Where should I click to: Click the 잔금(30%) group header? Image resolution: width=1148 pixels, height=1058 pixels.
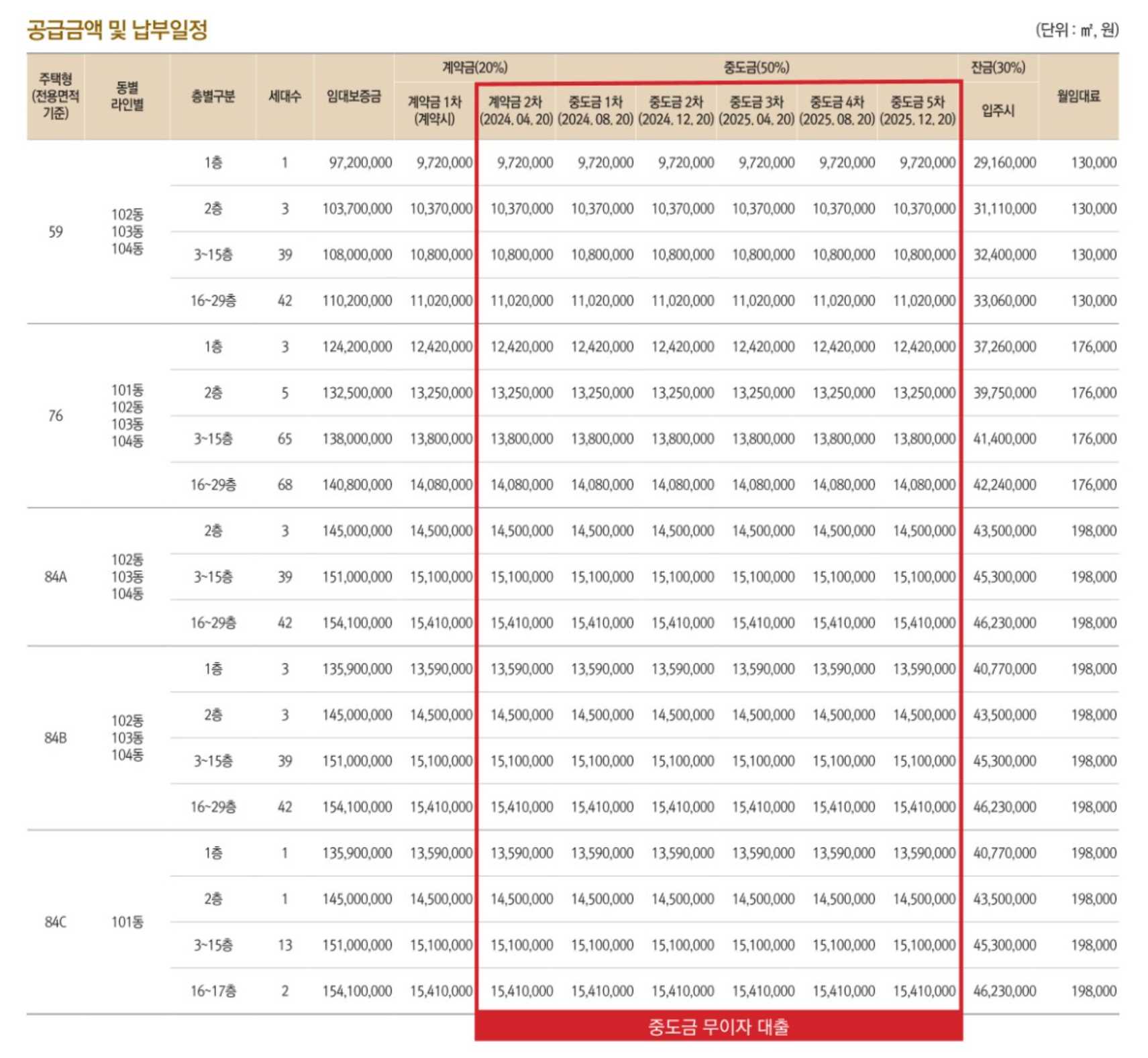pyautogui.click(x=998, y=68)
